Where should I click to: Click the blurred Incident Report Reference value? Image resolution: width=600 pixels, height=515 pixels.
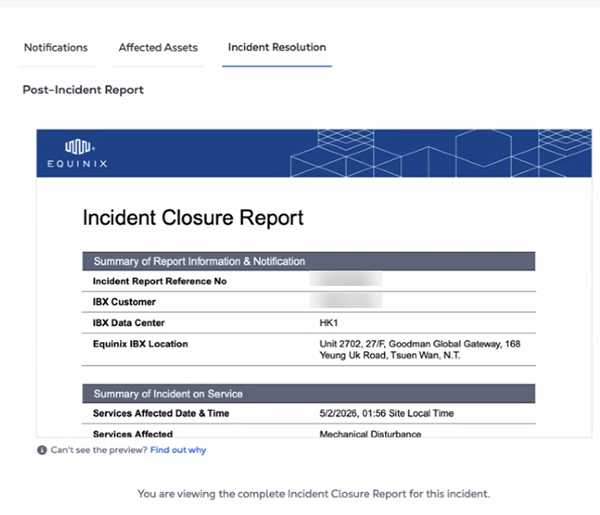(346, 279)
